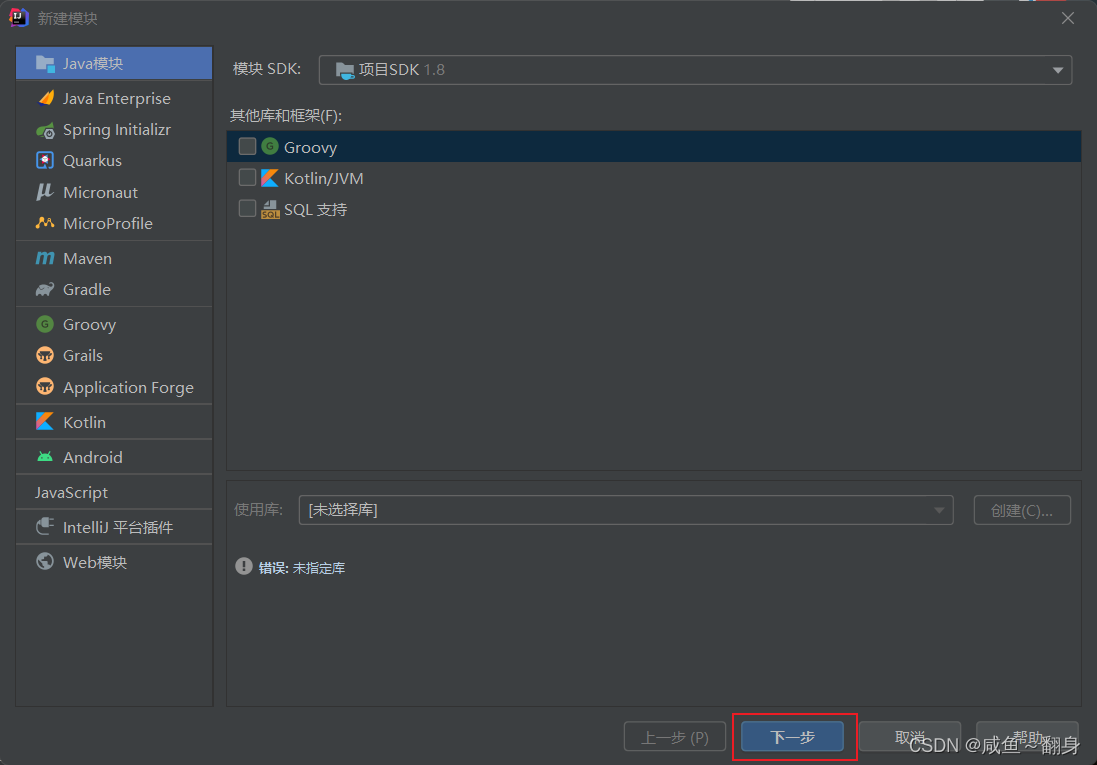Select the SQL 支持 row label
1097x765 pixels.
pyautogui.click(x=315, y=209)
